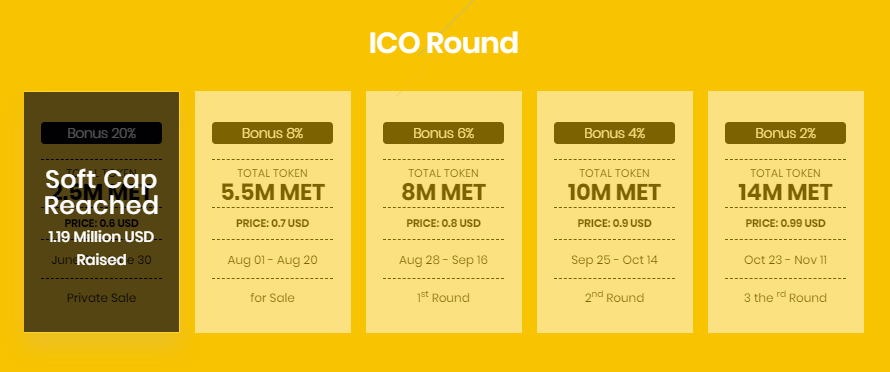
Task: Select the PRICE: 0.8 USD label
Action: click(443, 223)
